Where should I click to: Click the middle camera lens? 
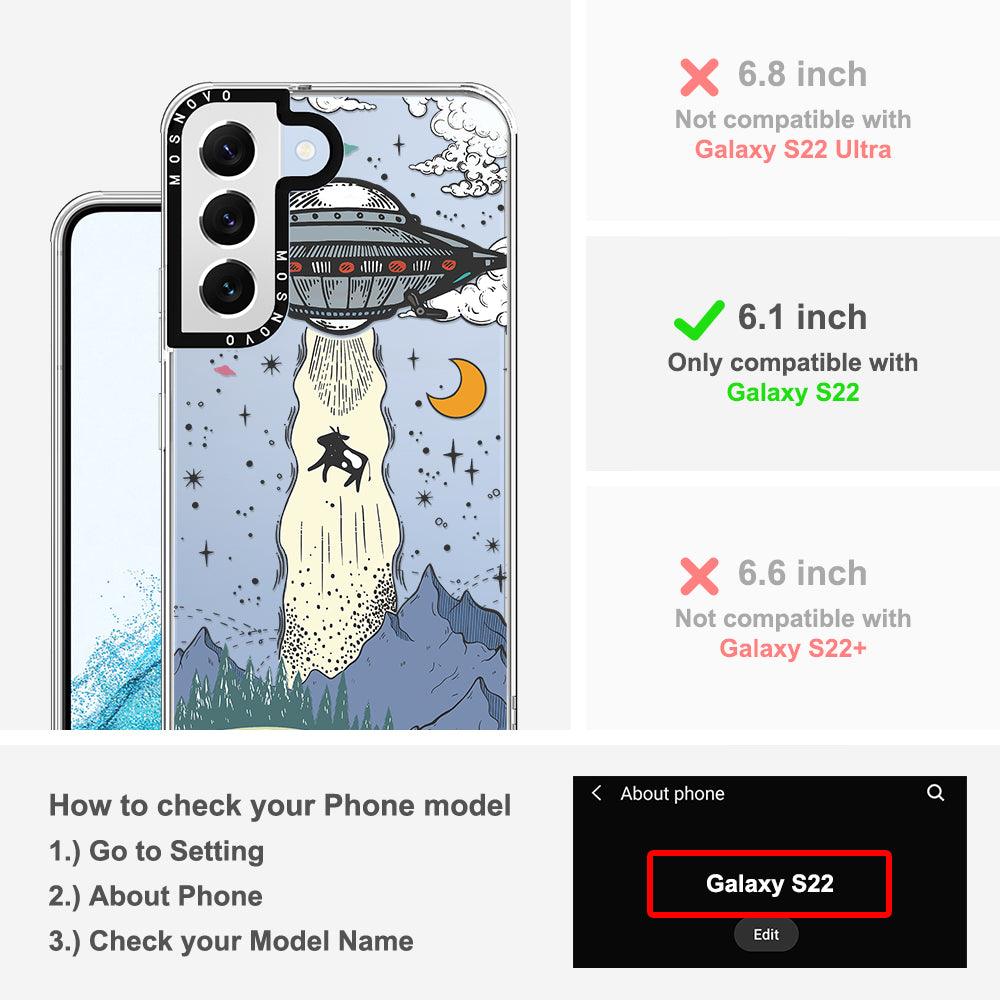[x=228, y=220]
